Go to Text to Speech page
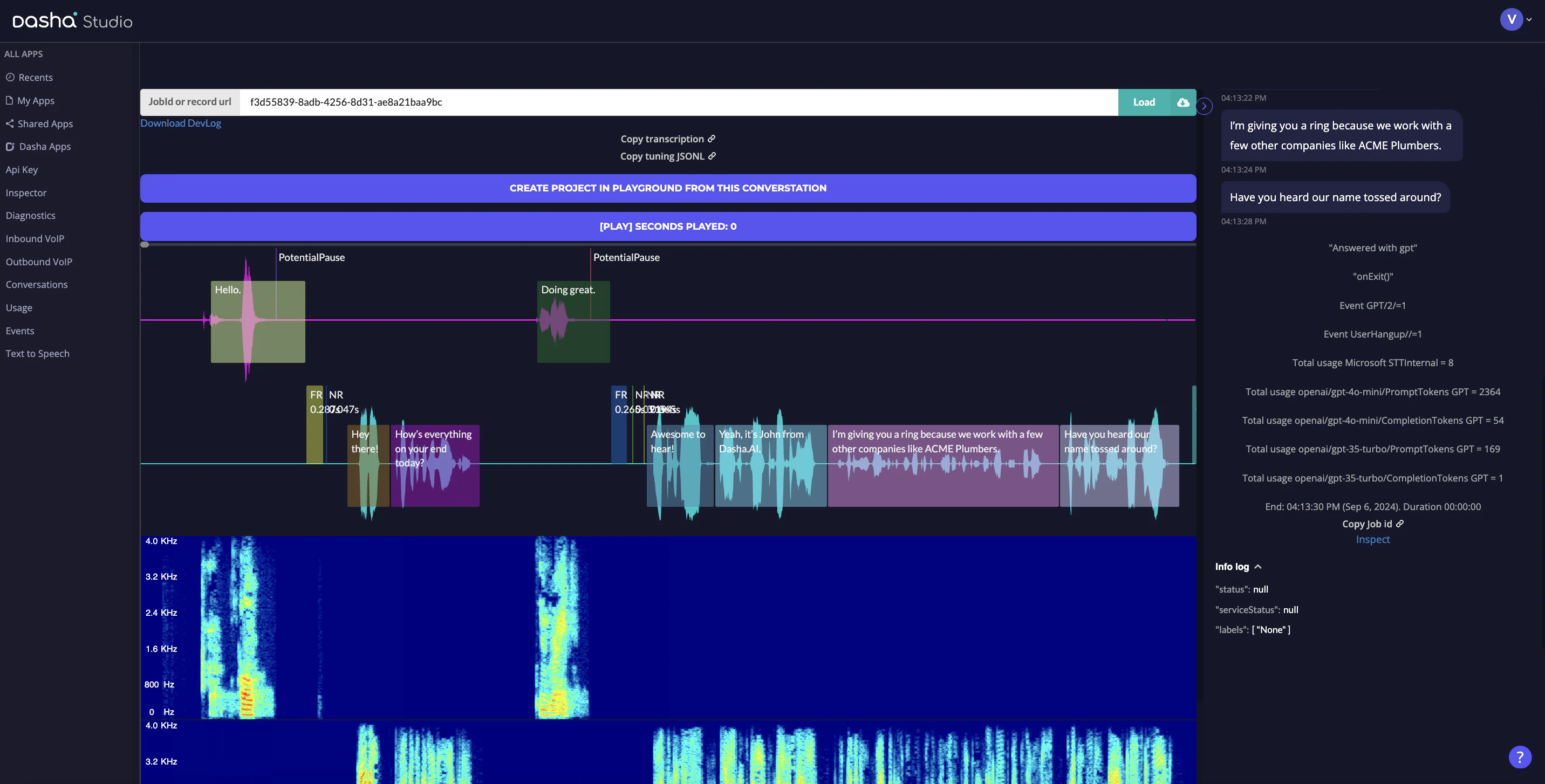 tap(37, 354)
